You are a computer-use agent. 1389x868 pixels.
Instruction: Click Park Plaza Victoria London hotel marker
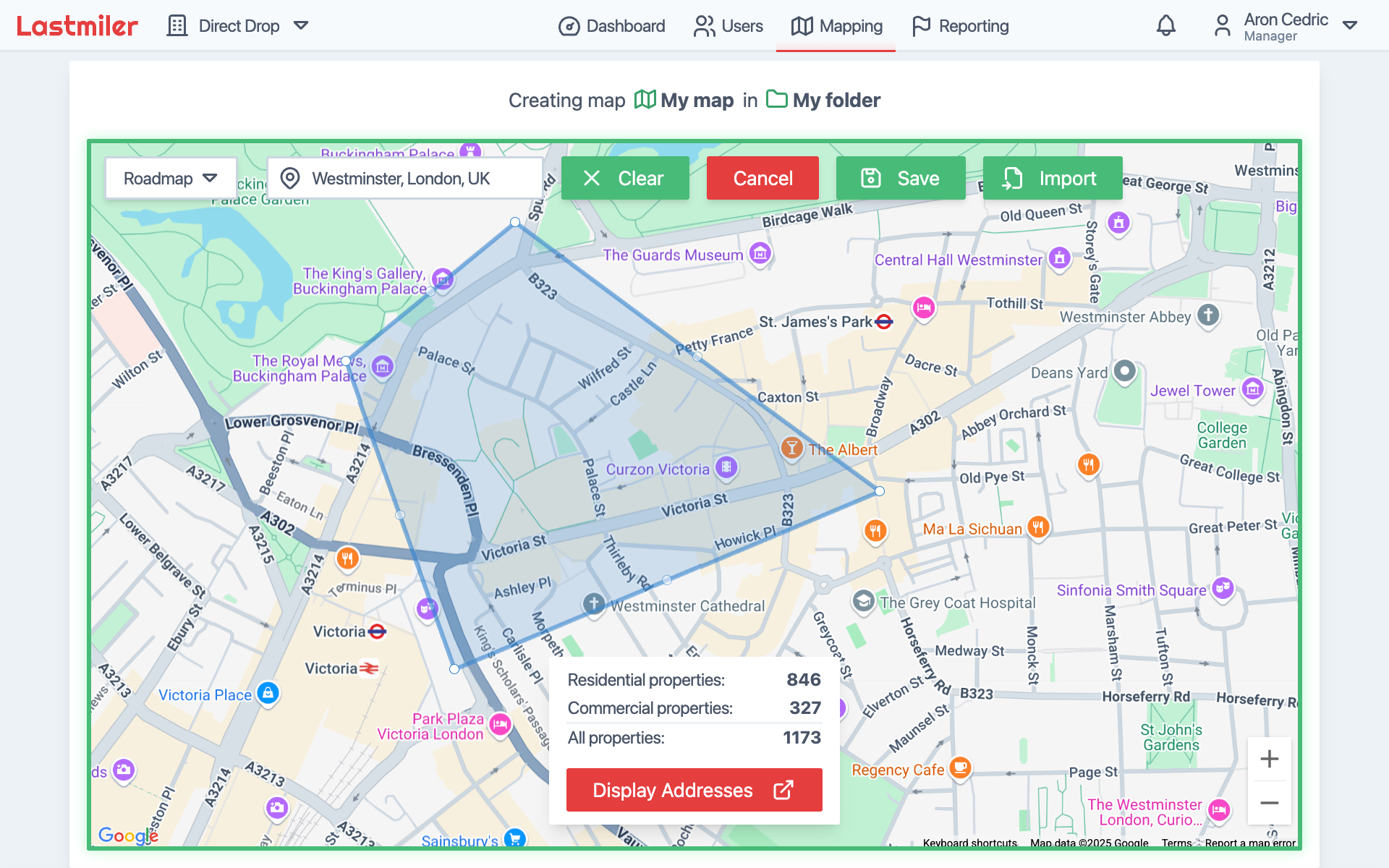(x=500, y=724)
